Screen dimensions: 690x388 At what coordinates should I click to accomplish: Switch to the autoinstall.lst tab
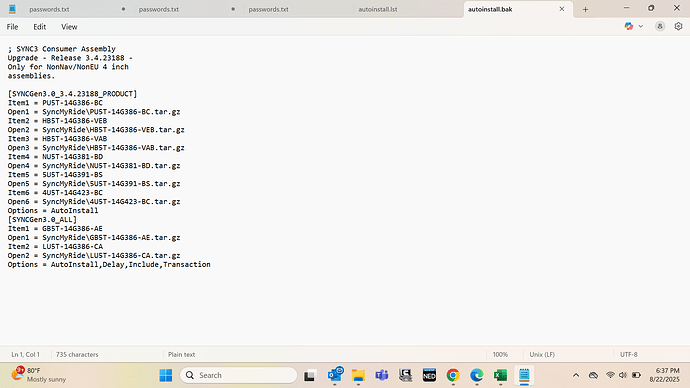(x=378, y=9)
